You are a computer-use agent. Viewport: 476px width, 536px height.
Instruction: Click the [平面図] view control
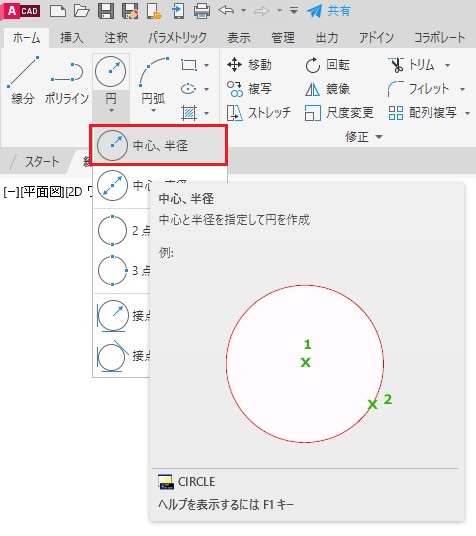tap(42, 192)
